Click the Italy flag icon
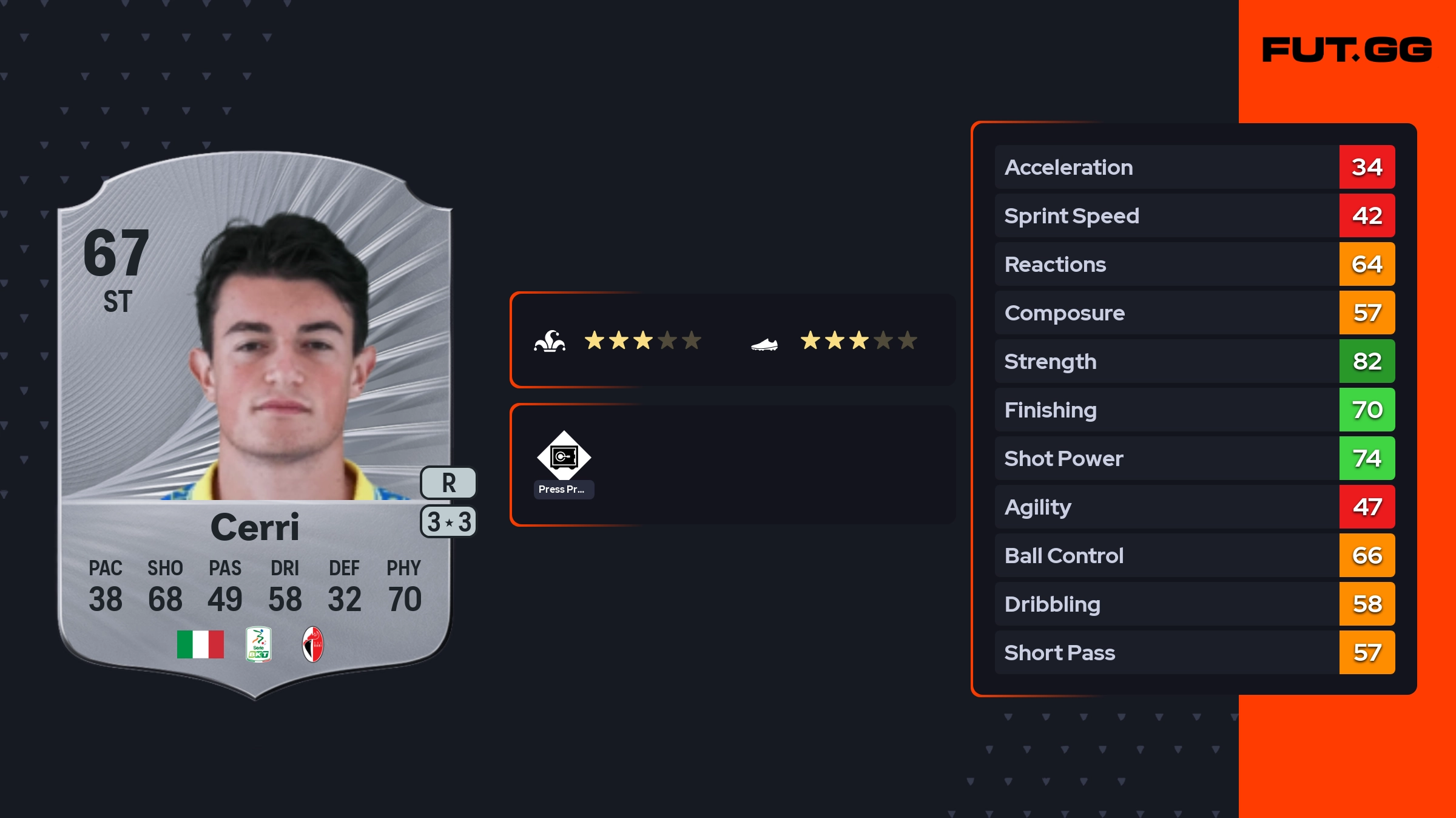This screenshot has width=1456, height=818. (x=200, y=644)
